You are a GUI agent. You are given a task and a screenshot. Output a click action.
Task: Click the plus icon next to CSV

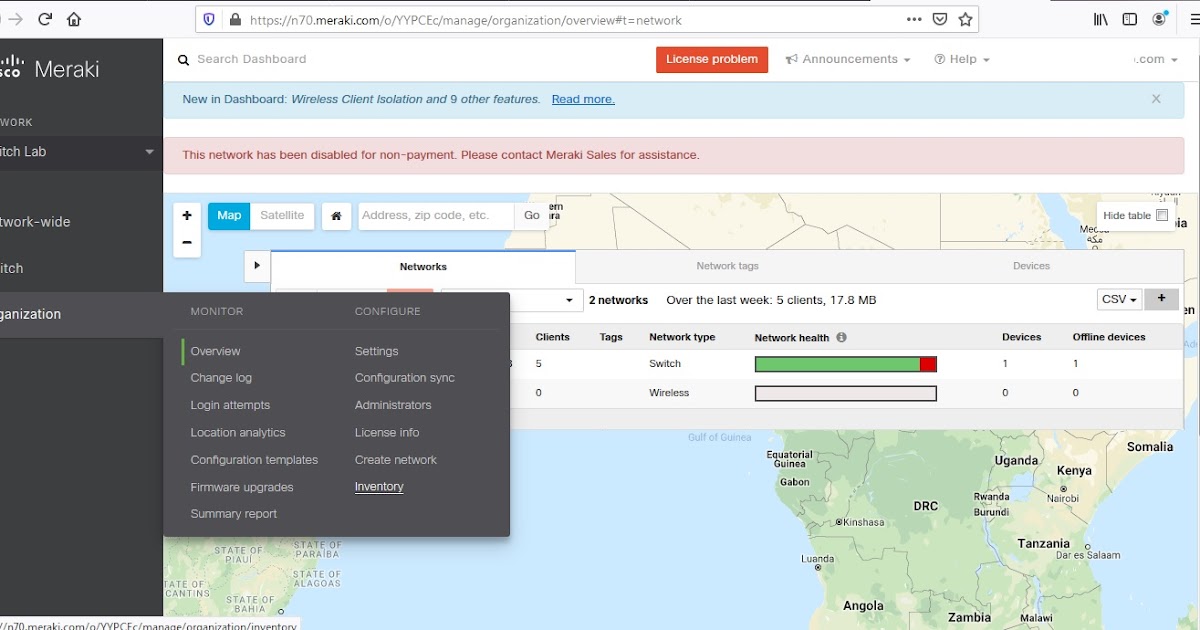point(1161,298)
